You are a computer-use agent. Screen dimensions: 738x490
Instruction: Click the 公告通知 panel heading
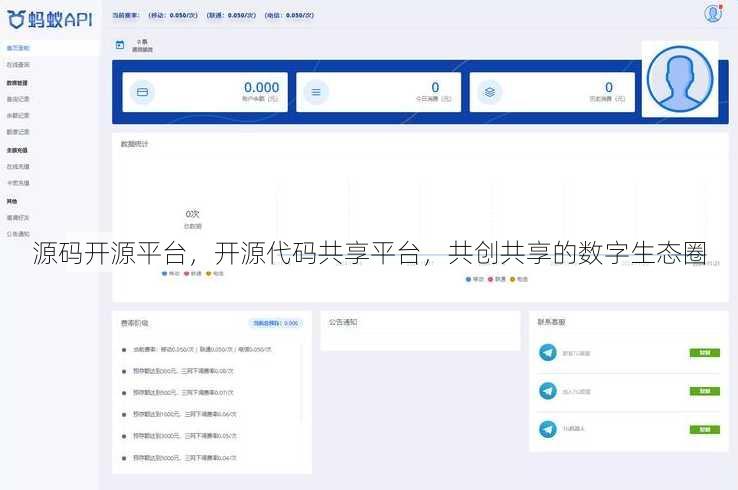(x=343, y=322)
